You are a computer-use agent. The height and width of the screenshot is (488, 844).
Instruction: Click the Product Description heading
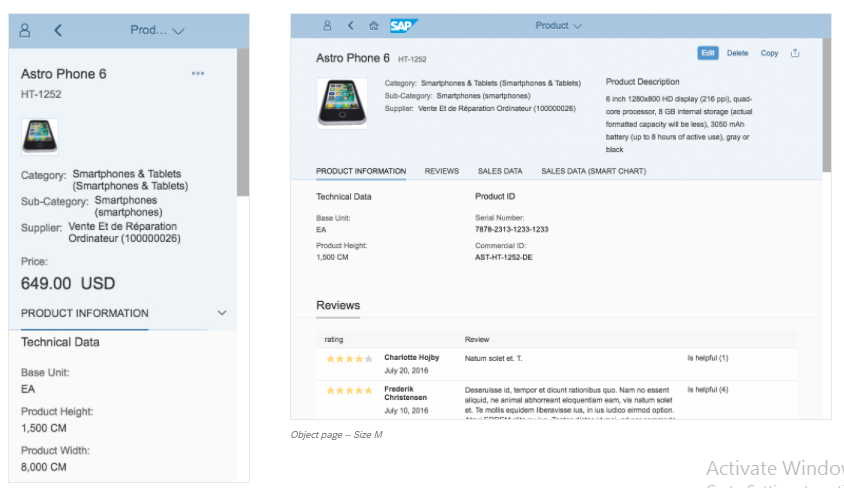pos(643,82)
